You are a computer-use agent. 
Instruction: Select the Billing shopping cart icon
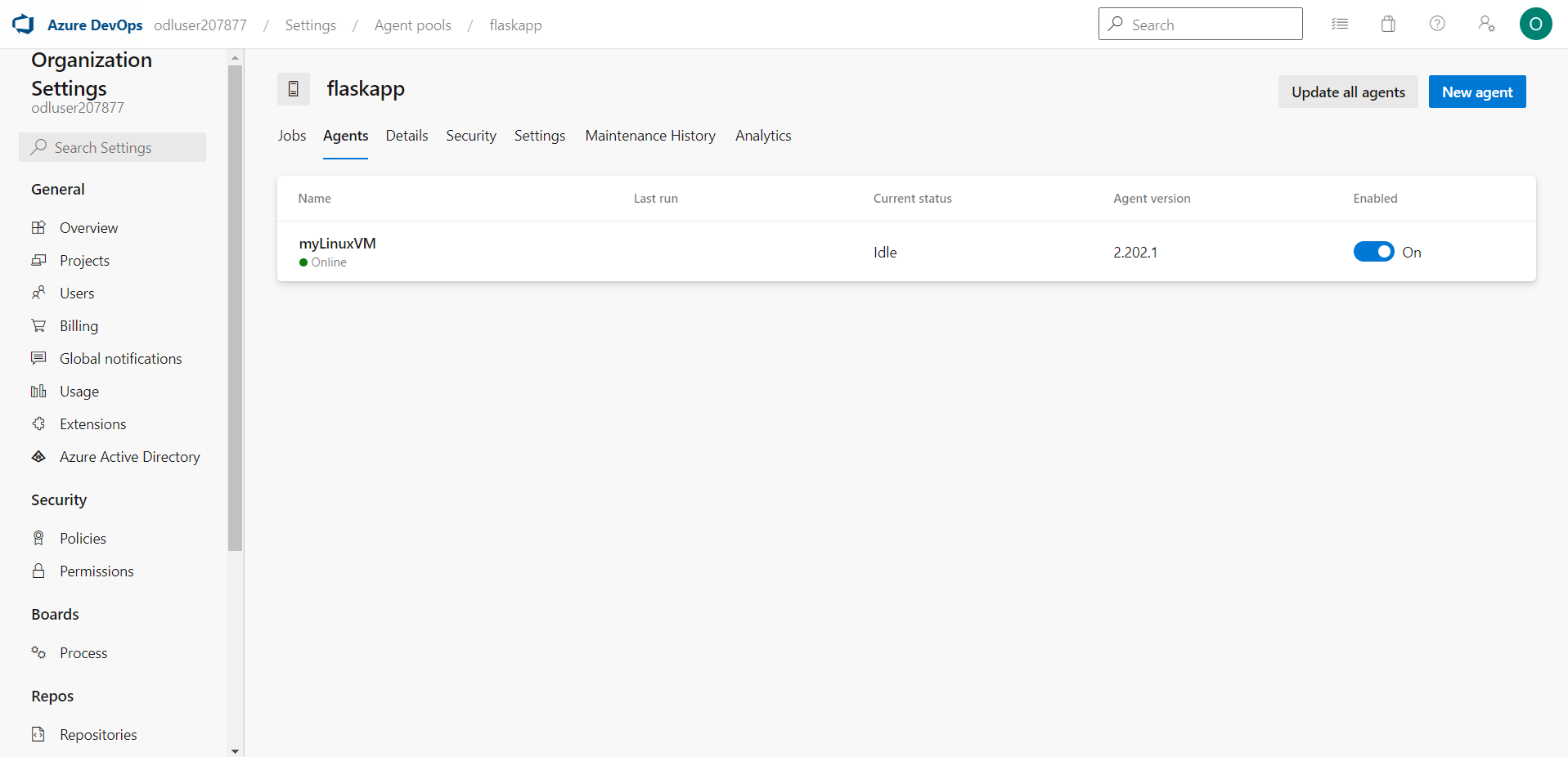point(39,325)
